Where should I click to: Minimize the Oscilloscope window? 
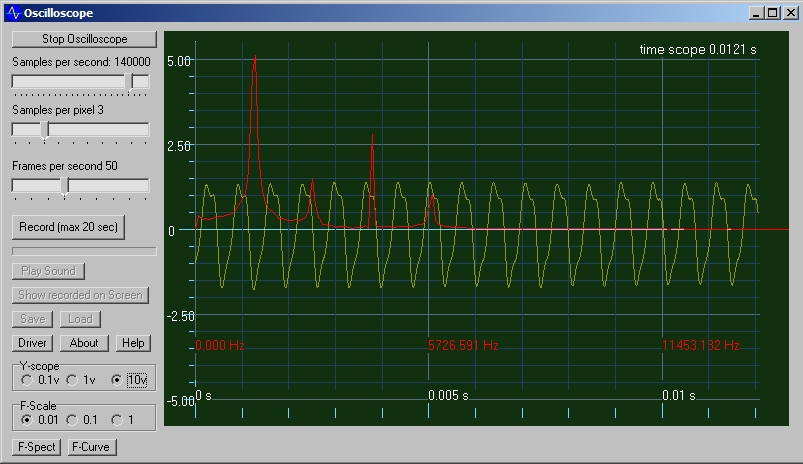pyautogui.click(x=756, y=13)
